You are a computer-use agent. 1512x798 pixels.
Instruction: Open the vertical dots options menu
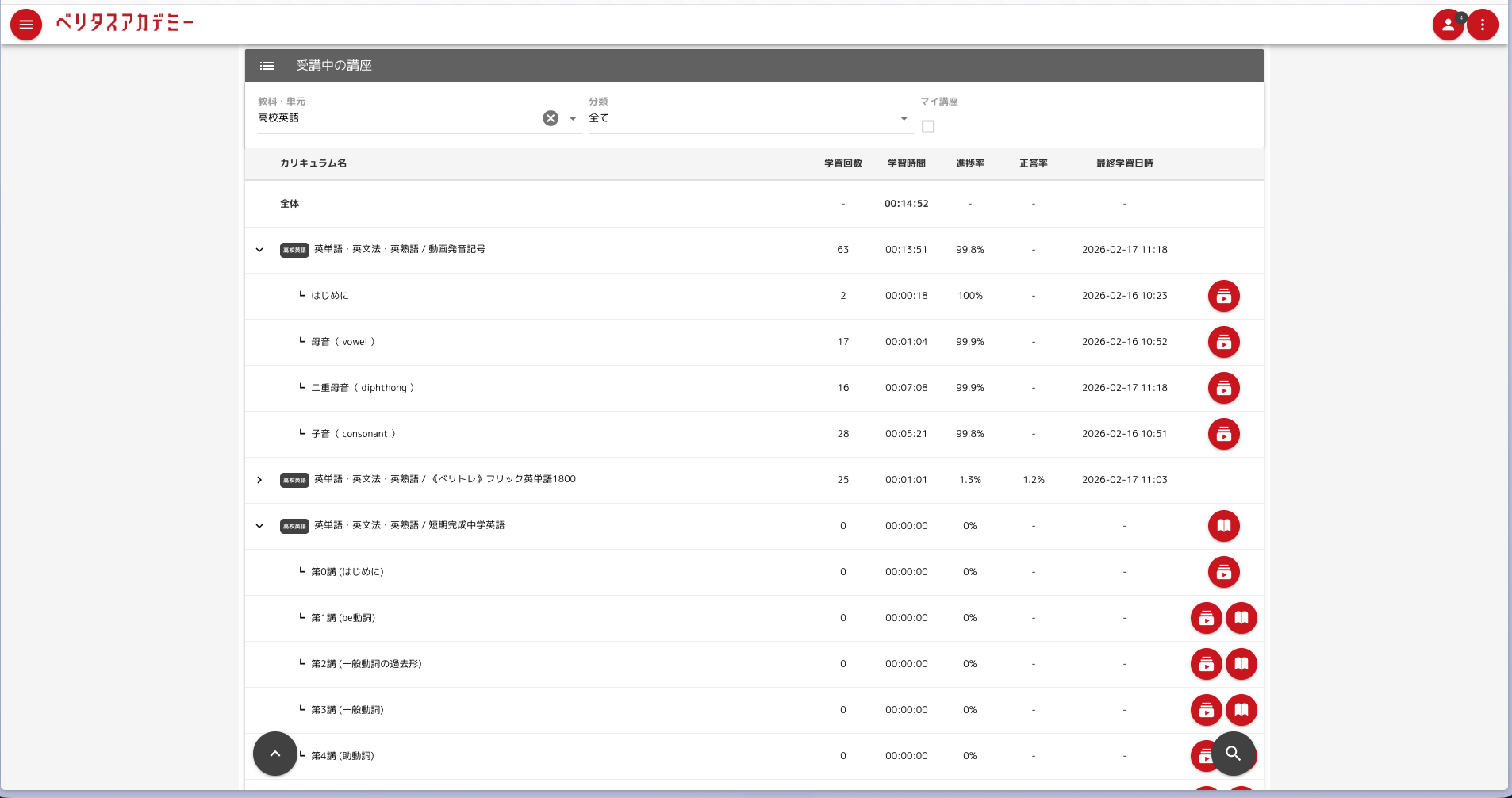pyautogui.click(x=1482, y=25)
